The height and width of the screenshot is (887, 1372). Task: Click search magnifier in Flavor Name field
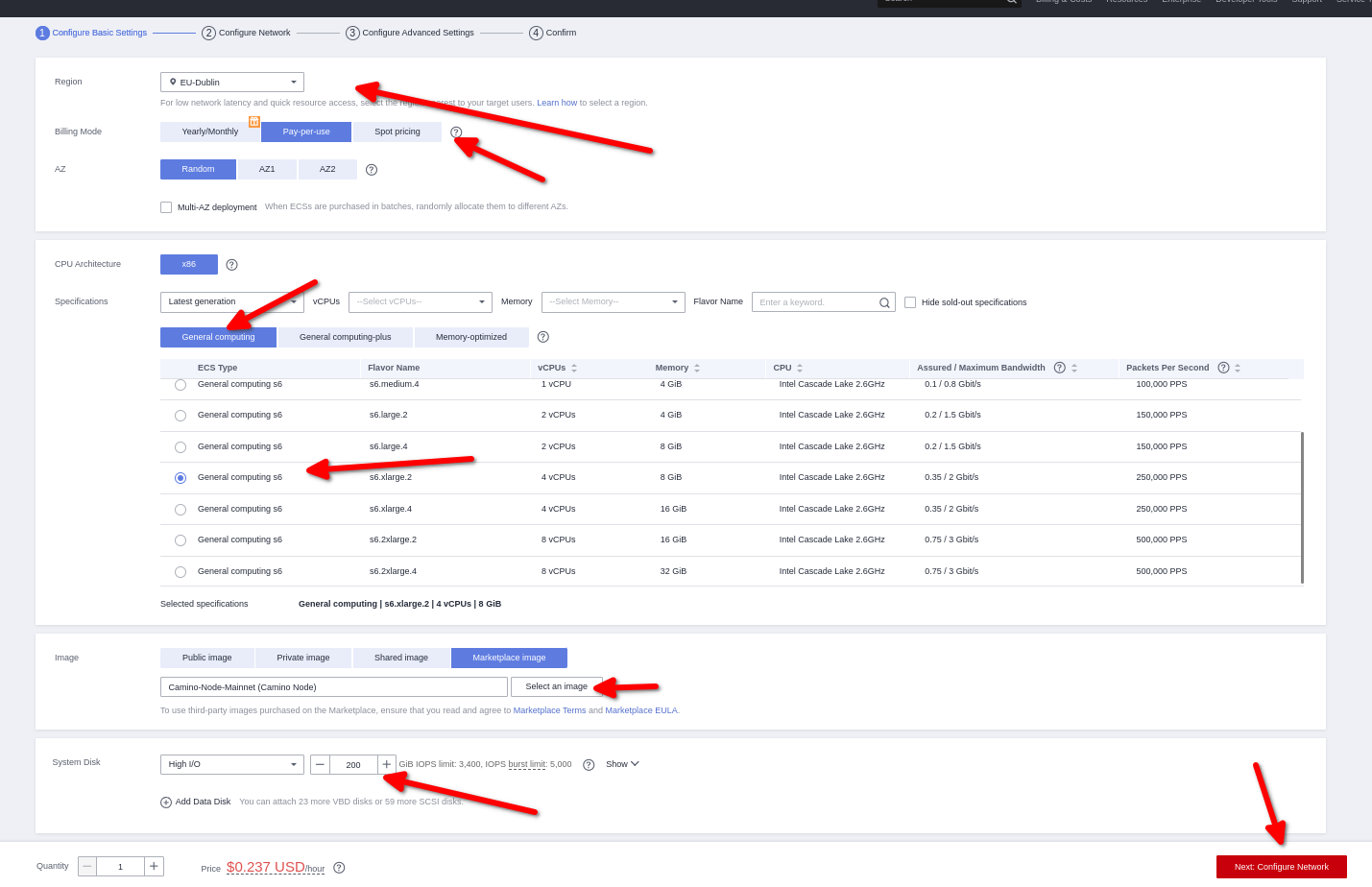click(884, 303)
